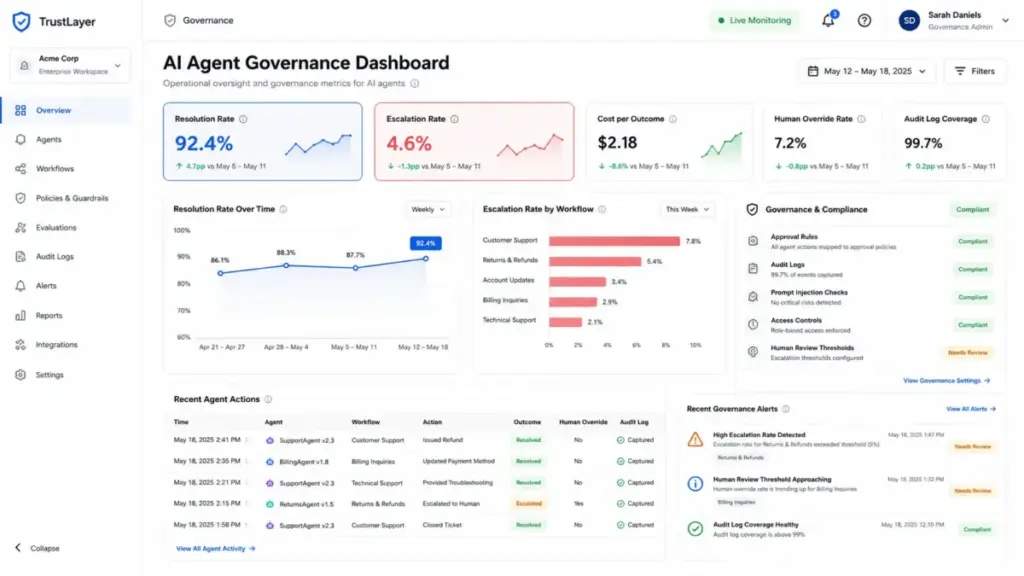Click the Billing Inquiries alert tag
The height and width of the screenshot is (576, 1024).
[737, 502]
